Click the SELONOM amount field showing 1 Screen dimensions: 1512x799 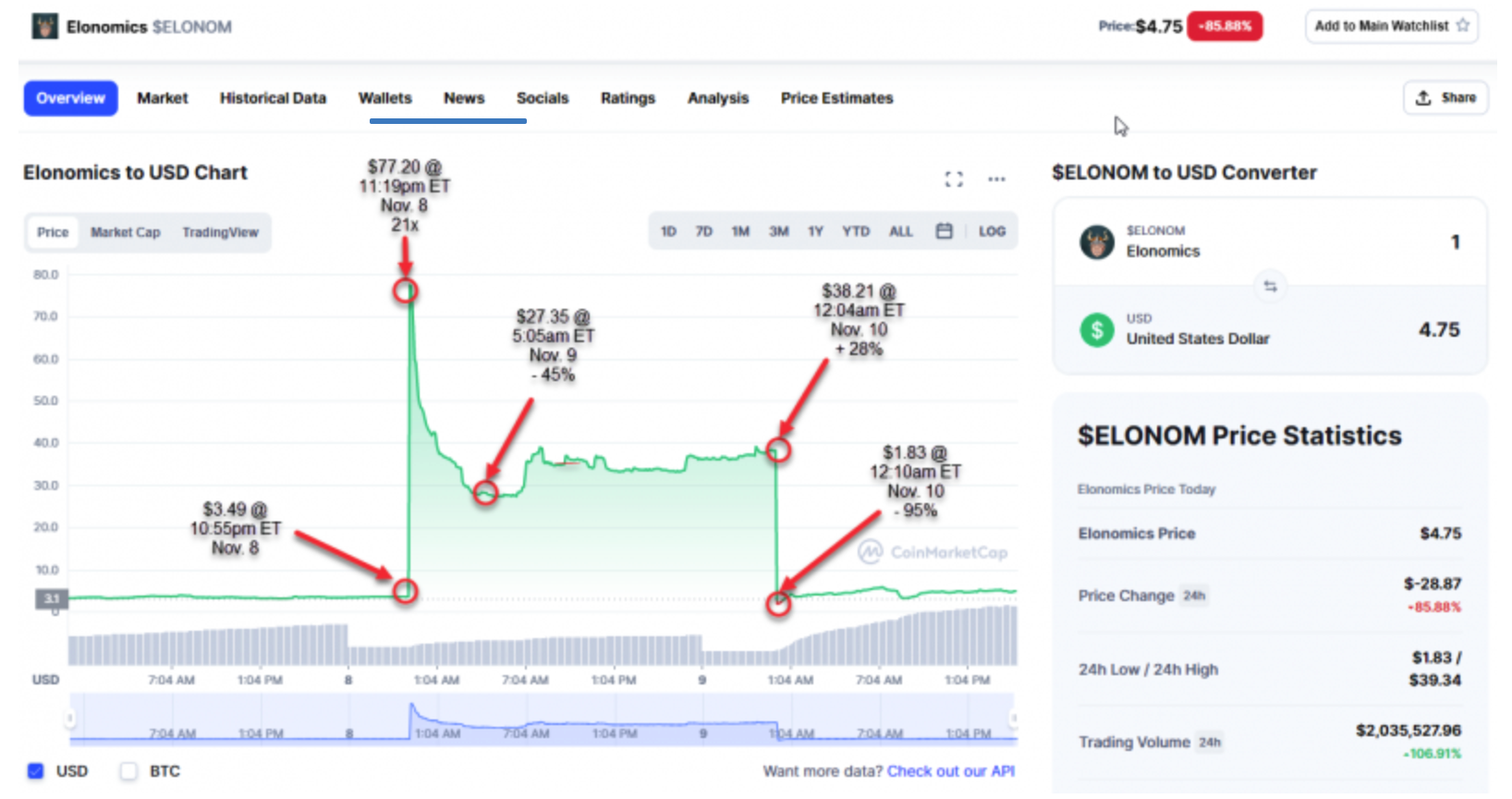point(1455,242)
